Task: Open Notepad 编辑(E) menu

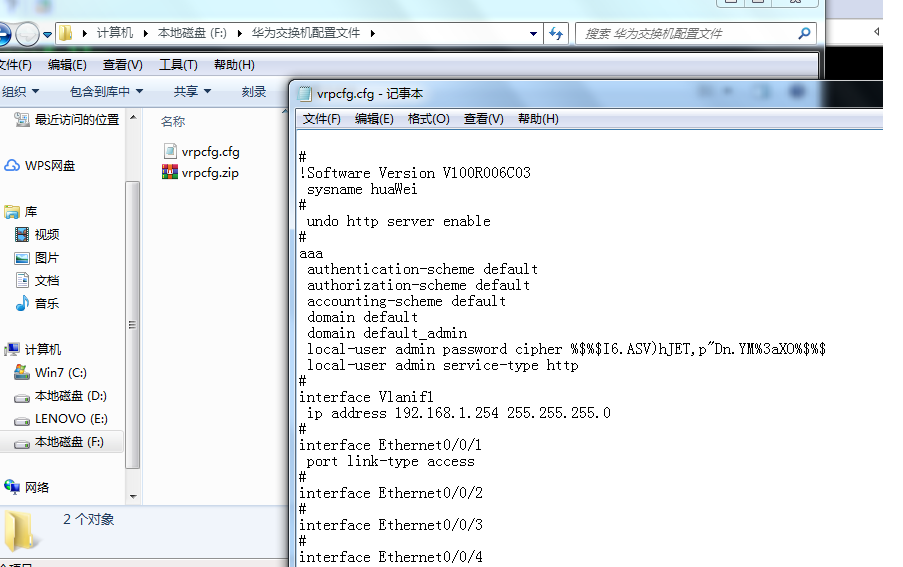Action: pyautogui.click(x=374, y=119)
